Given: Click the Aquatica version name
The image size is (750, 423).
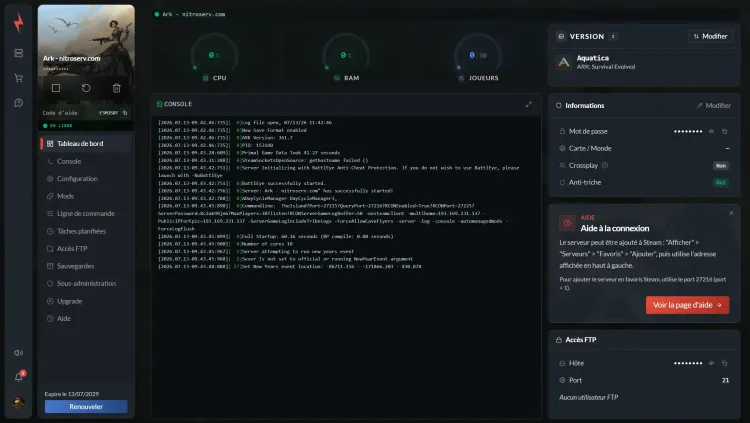Looking at the screenshot, I should click(x=593, y=58).
